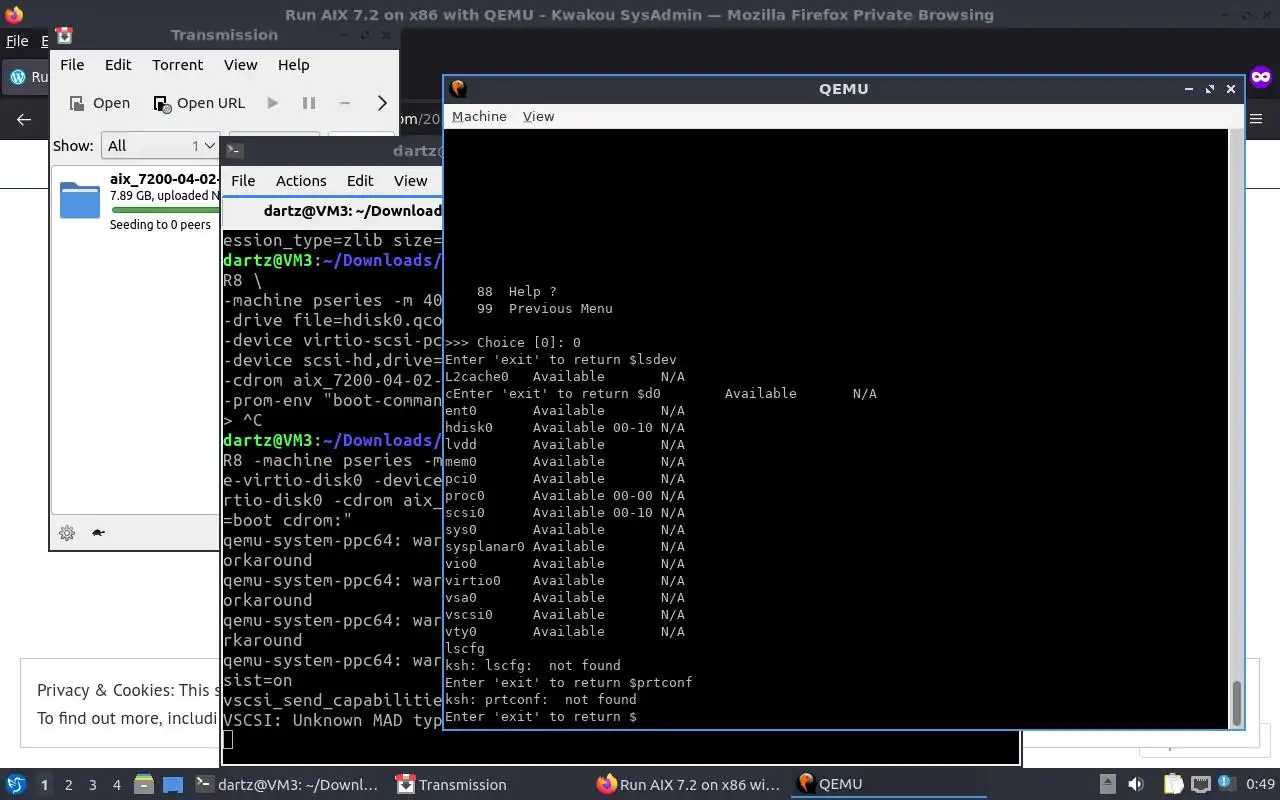The image size is (1280, 800).
Task: Open Transmission's Torrent menu
Action: [x=178, y=65]
